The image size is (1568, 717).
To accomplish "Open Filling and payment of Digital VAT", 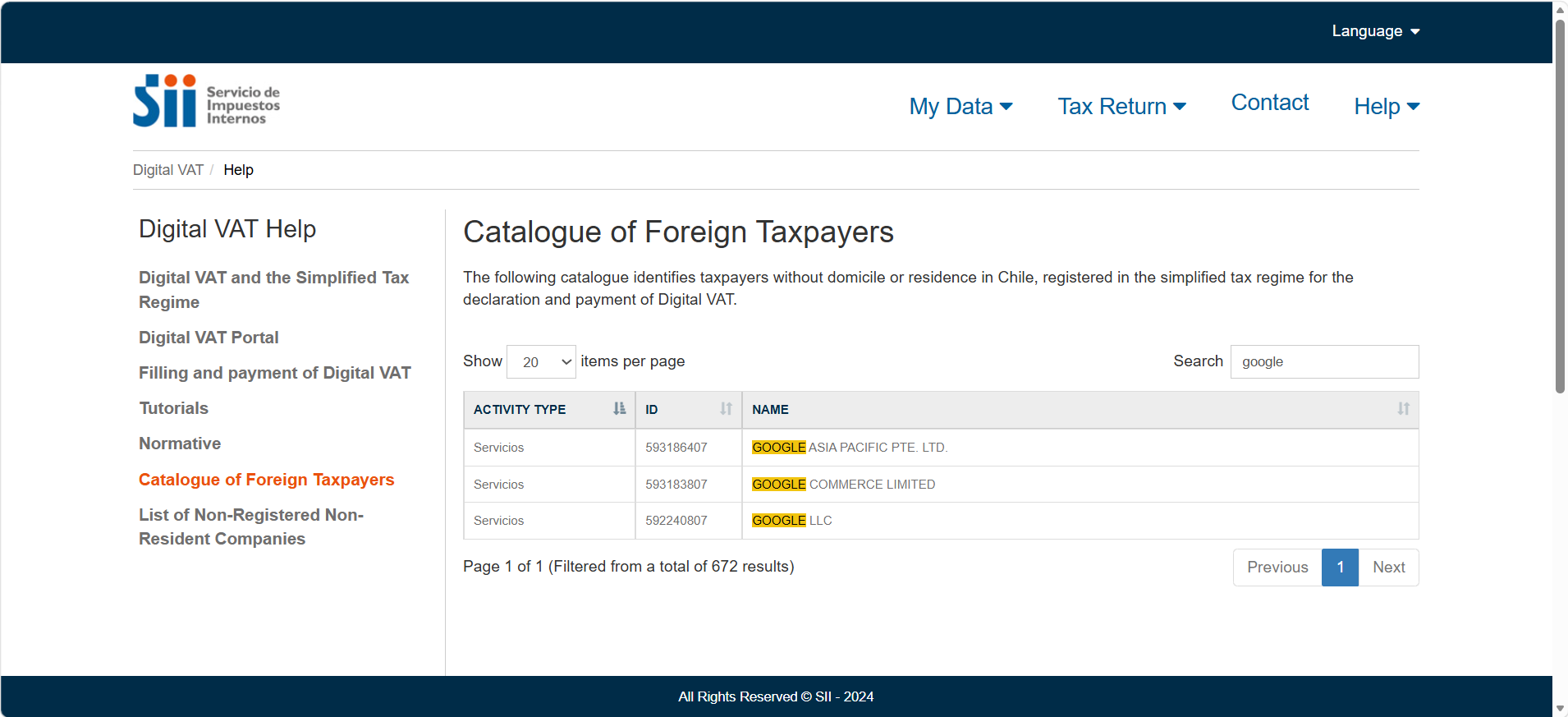I will [x=275, y=373].
